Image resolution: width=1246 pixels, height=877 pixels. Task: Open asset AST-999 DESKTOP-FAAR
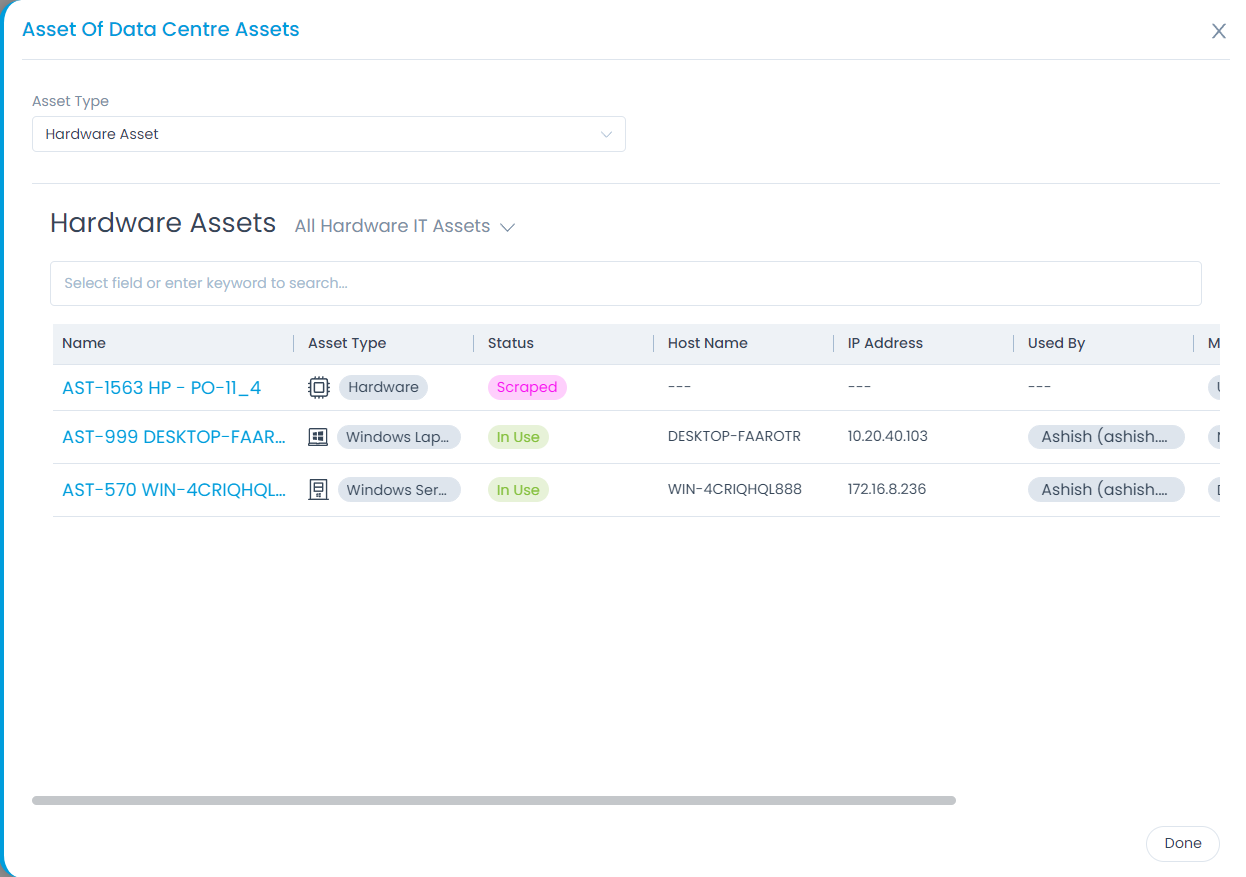(x=175, y=436)
